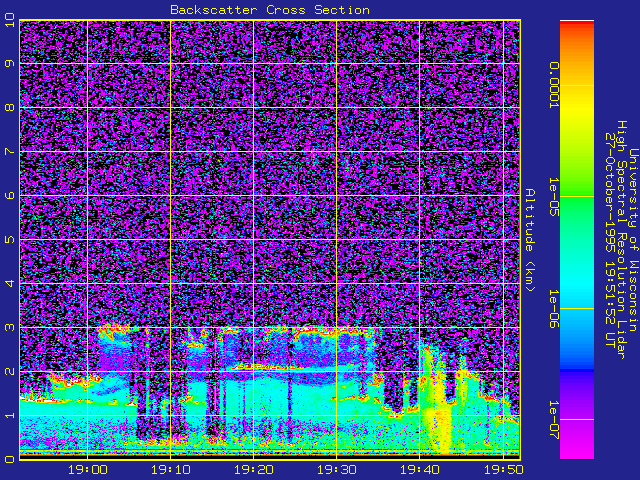The height and width of the screenshot is (480, 640).
Task: Click the altitude label 4
Action: pyautogui.click(x=10, y=283)
